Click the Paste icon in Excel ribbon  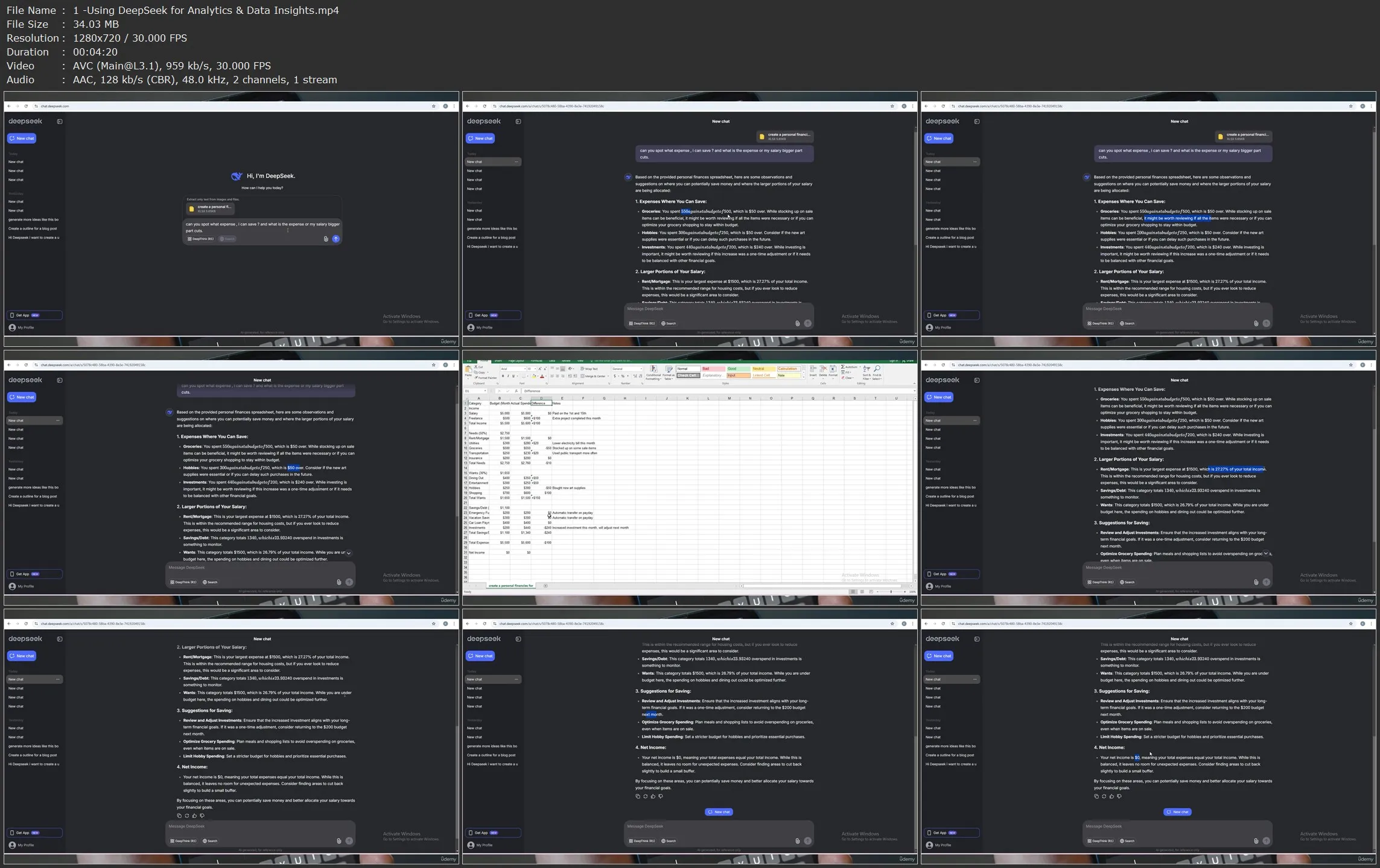click(468, 369)
